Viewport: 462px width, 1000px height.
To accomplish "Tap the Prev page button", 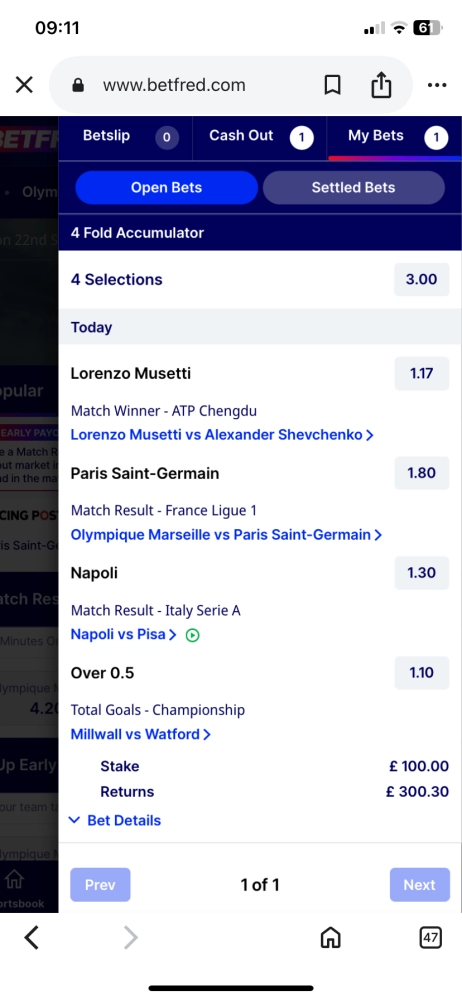I will point(100,885).
